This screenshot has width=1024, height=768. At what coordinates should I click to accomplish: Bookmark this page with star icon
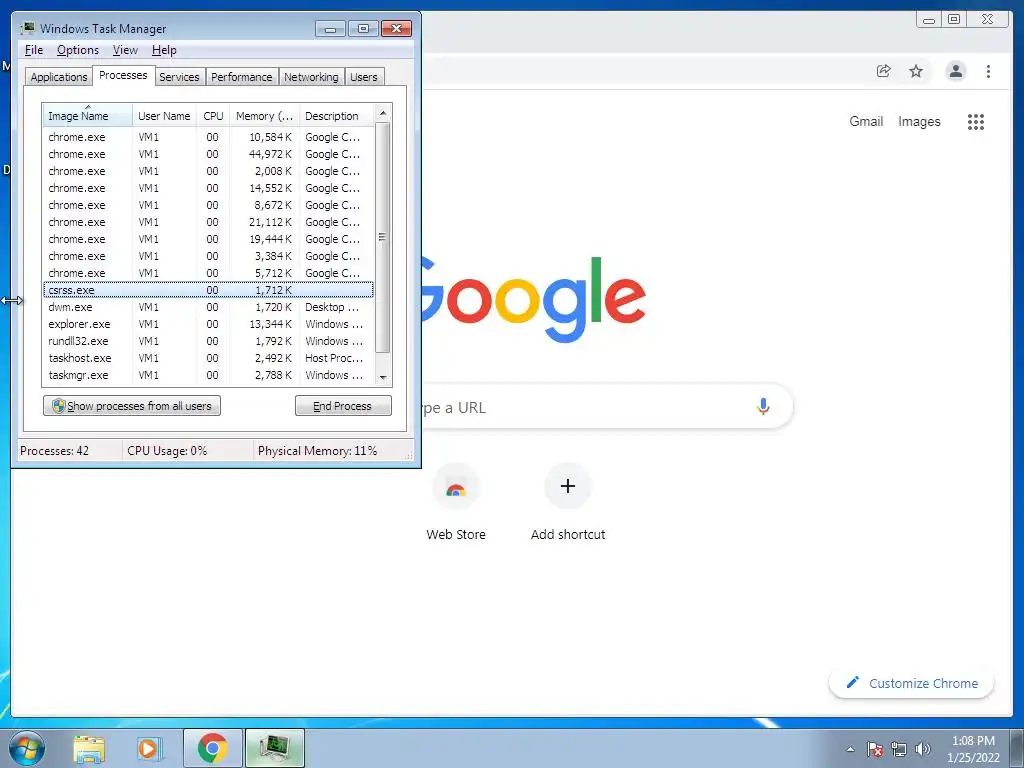pos(916,71)
